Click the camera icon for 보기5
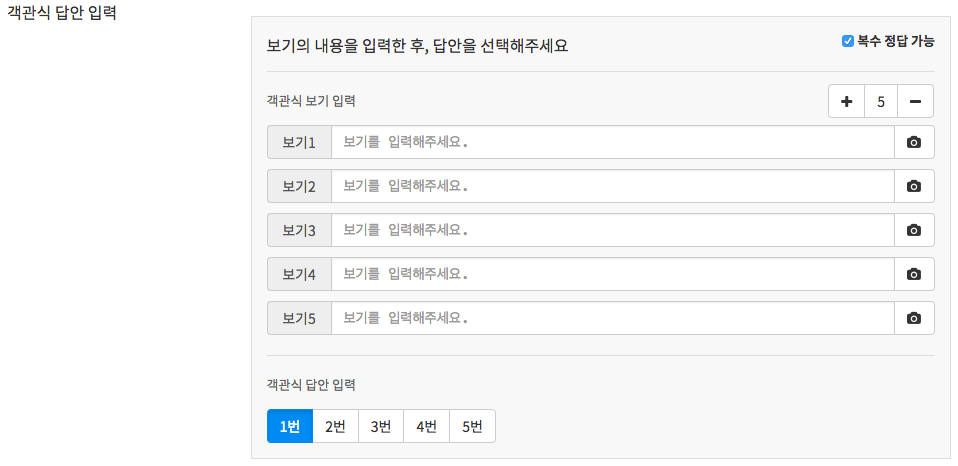This screenshot has width=958, height=466. tap(913, 318)
